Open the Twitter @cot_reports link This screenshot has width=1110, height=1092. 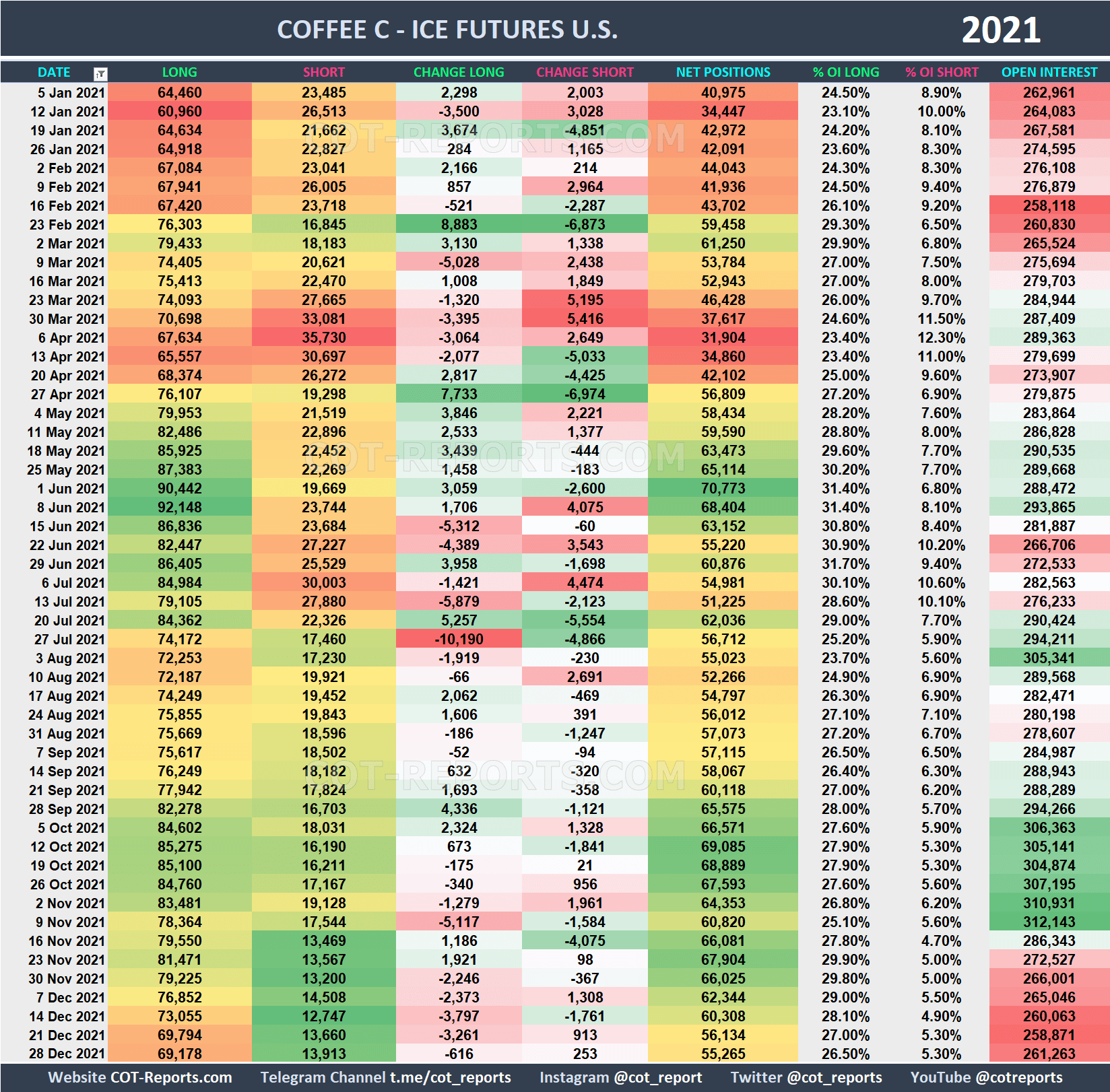click(x=806, y=1077)
